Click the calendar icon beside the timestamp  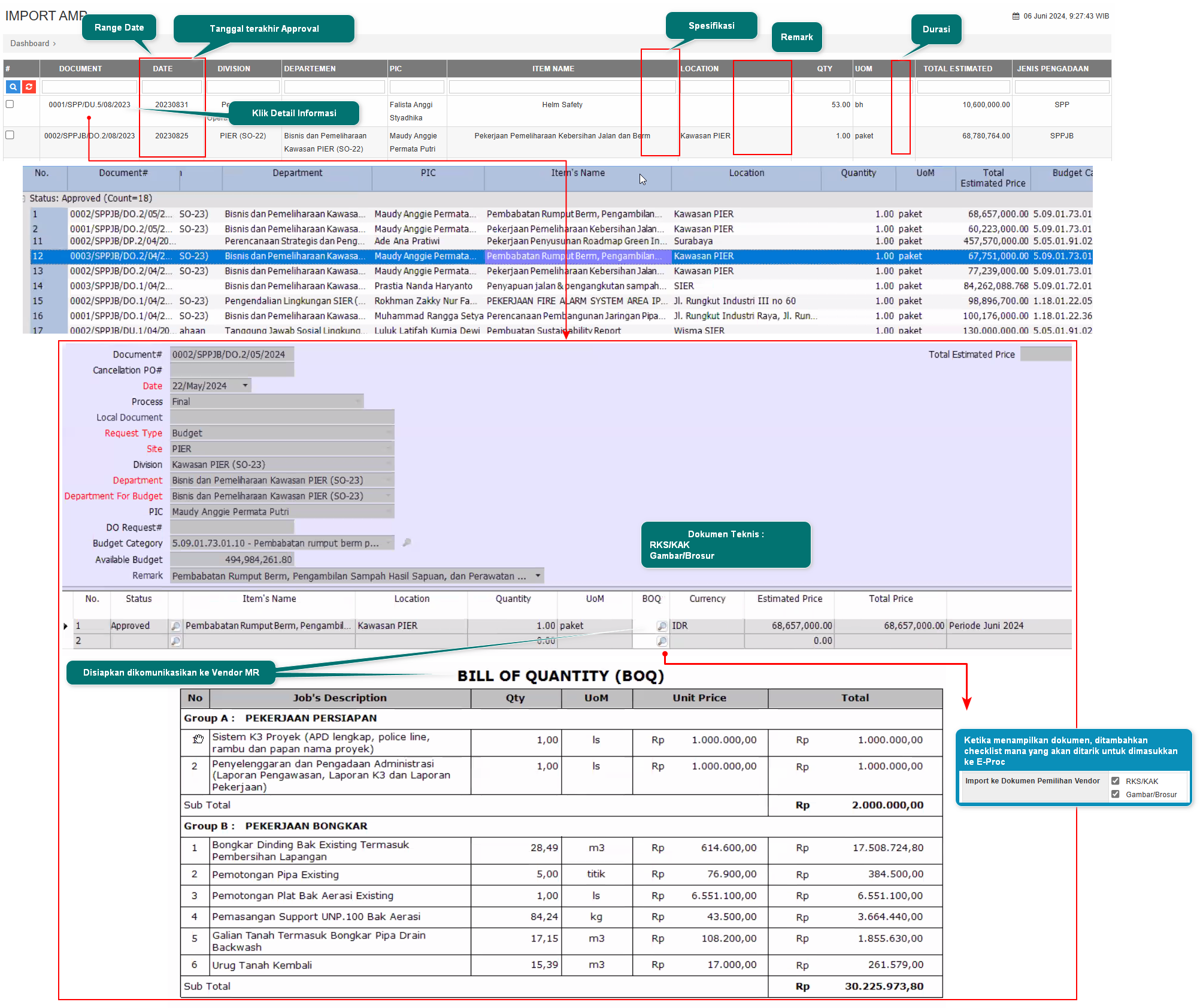point(1016,16)
